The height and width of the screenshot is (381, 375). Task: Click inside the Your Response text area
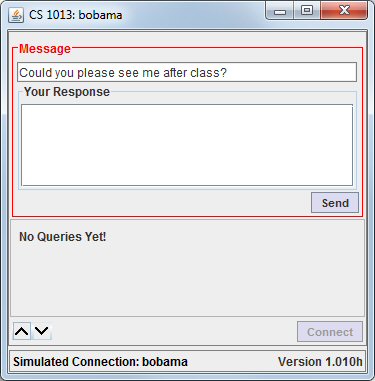click(x=187, y=145)
